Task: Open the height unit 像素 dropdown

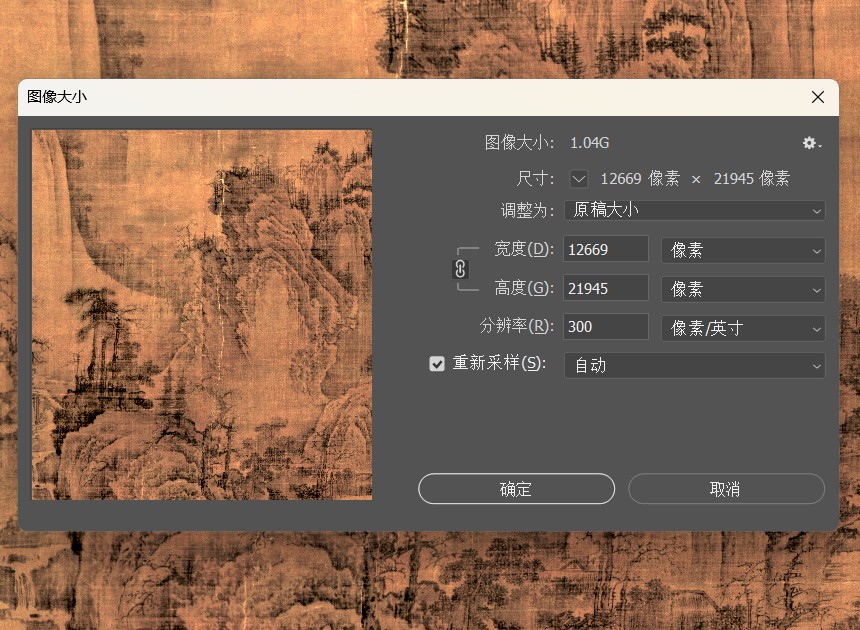Action: point(743,290)
